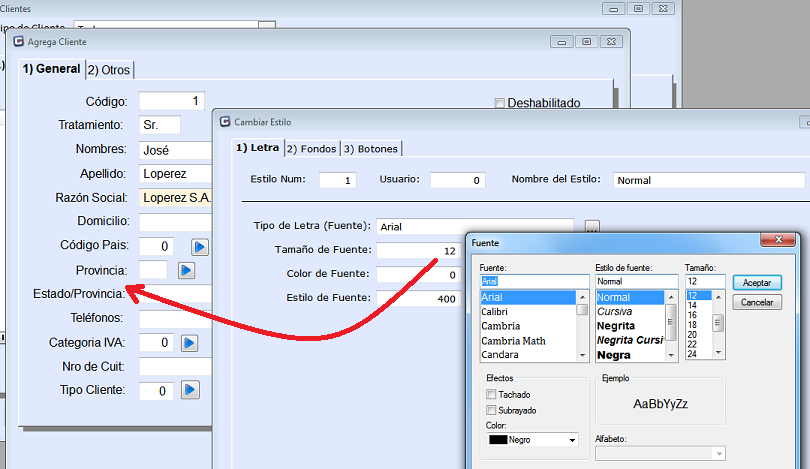Select Calibri in the font list

pyautogui.click(x=498, y=312)
